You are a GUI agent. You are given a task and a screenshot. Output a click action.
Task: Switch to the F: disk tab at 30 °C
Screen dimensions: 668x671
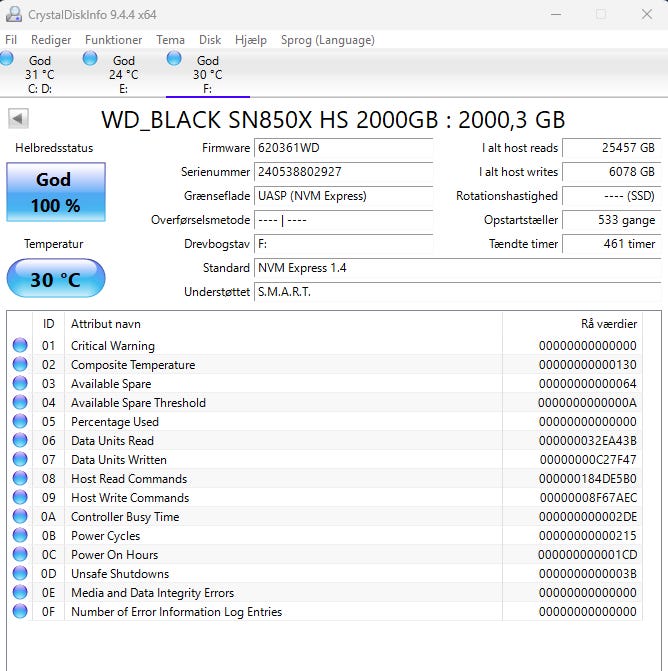click(208, 74)
